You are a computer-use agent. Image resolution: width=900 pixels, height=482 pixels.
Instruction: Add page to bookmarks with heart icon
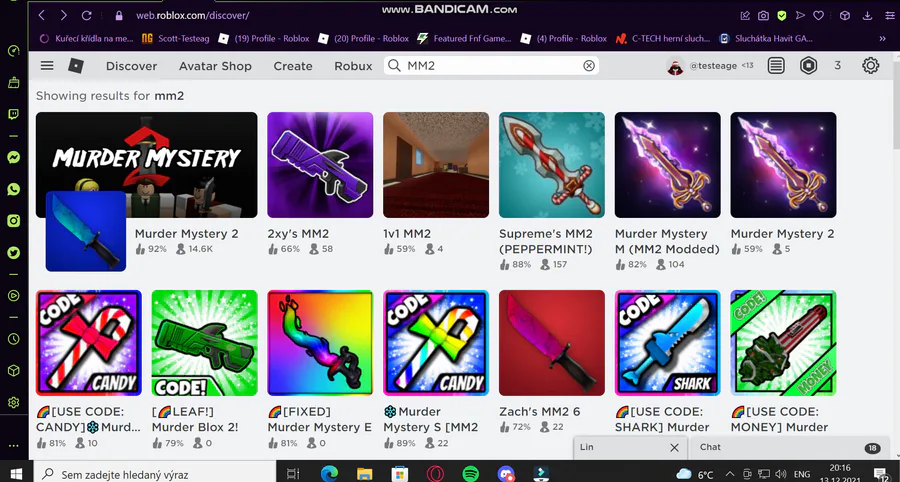tap(819, 15)
